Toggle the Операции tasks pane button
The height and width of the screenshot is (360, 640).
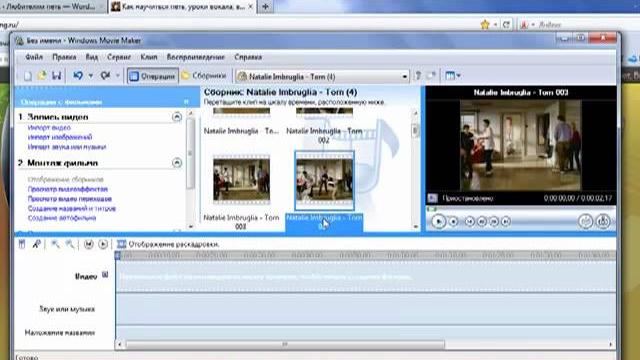[153, 76]
